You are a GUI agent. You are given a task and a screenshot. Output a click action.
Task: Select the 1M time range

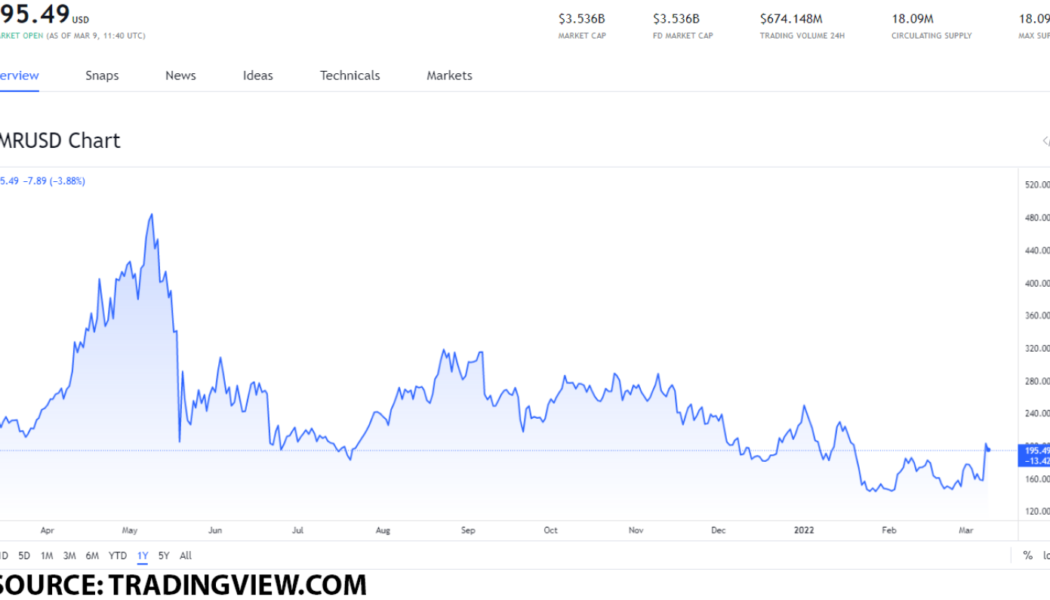click(x=47, y=555)
